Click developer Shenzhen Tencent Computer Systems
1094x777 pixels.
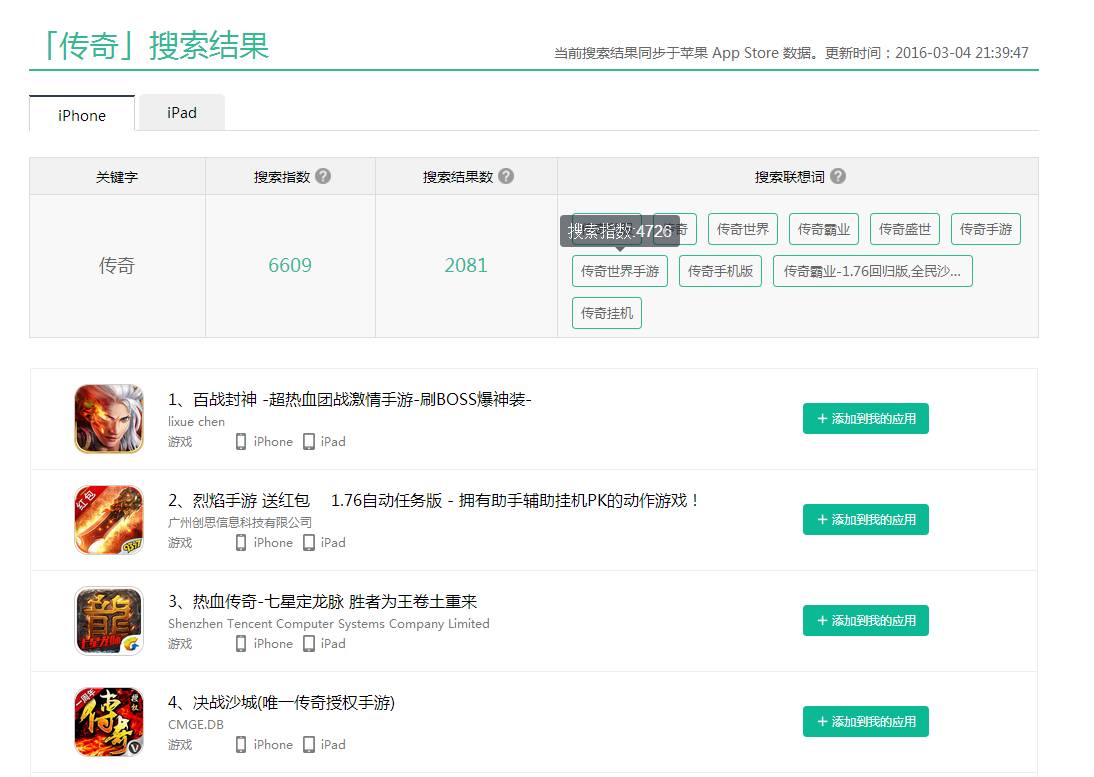(329, 624)
